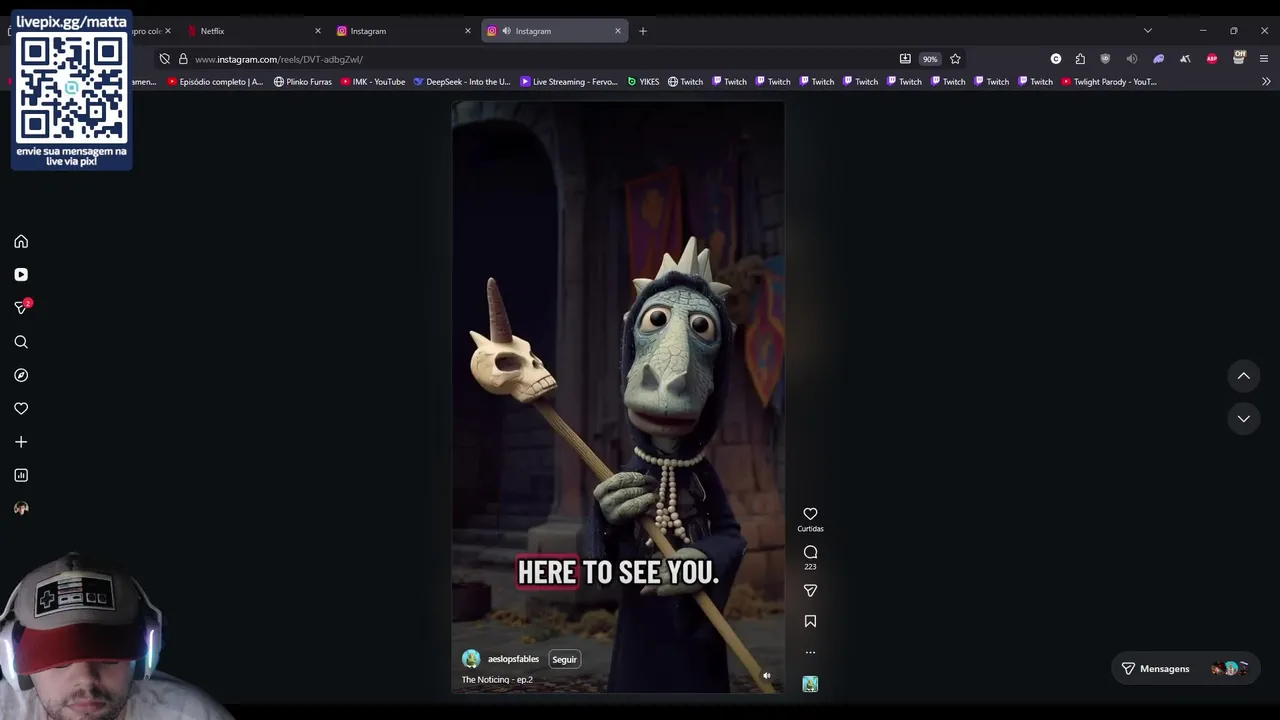Open the Twilight Parody YouTube bookmark
Viewport: 1280px width, 720px height.
[1109, 82]
